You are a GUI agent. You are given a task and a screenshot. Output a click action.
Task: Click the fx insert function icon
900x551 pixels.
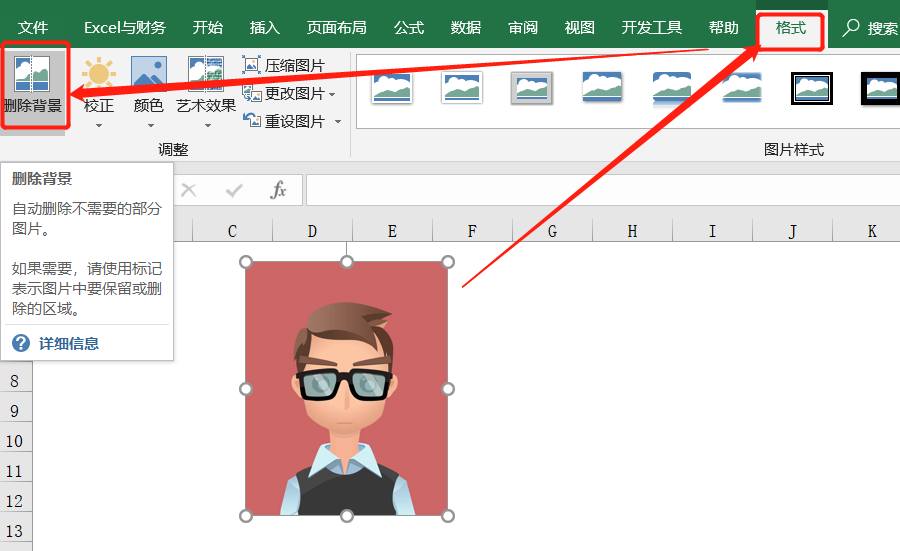tap(278, 190)
